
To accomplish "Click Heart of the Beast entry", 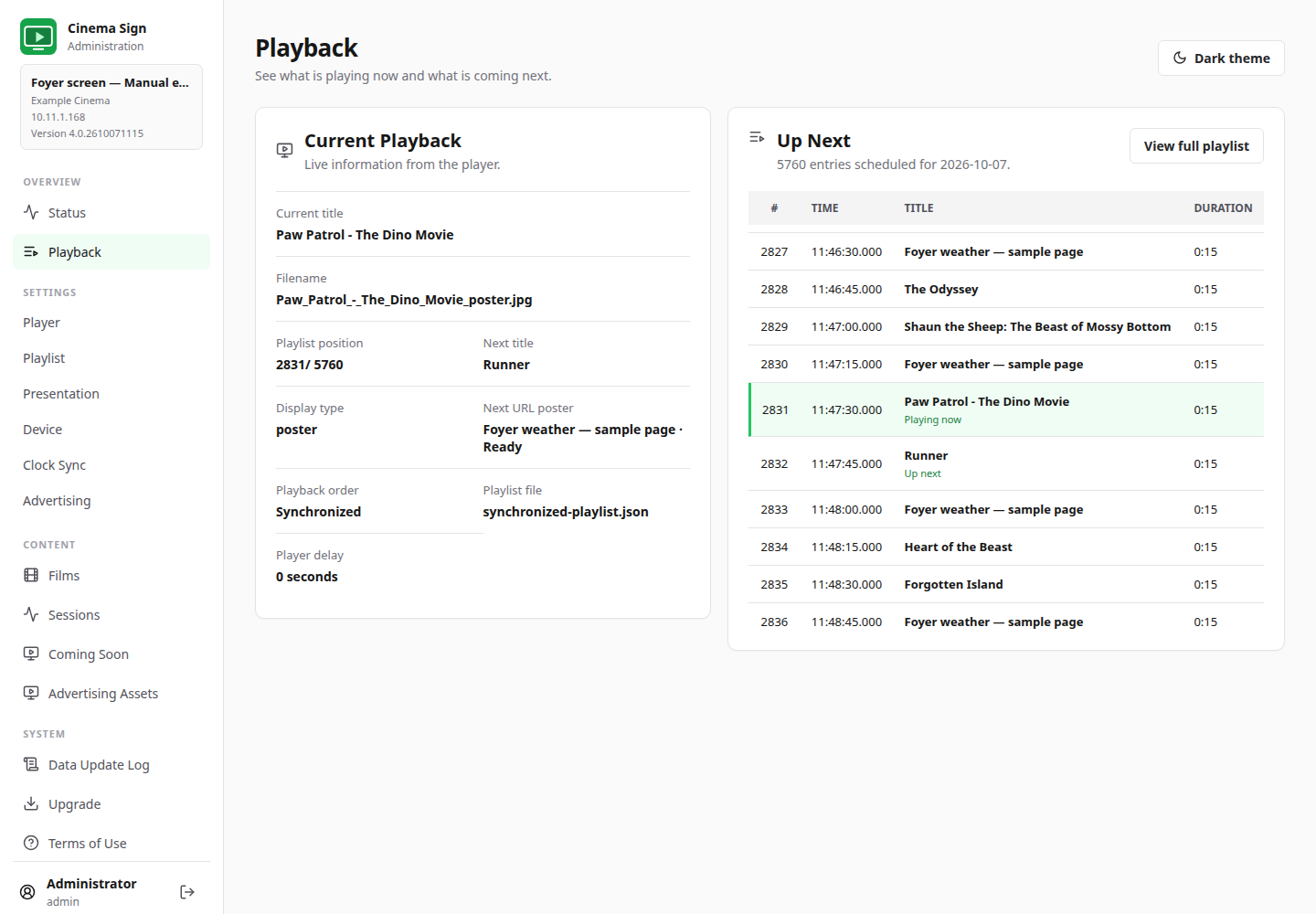I will point(959,547).
